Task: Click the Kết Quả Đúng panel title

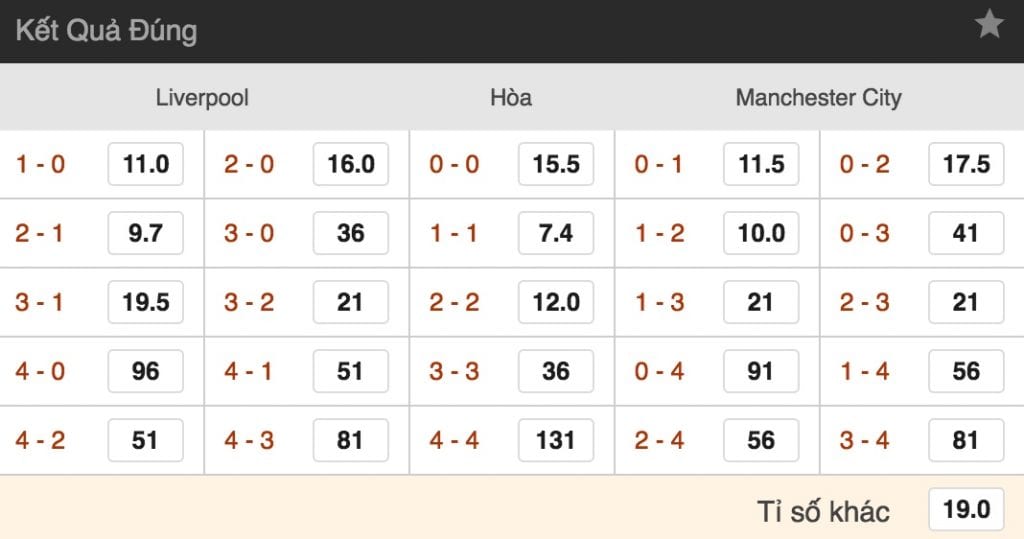Action: point(106,31)
